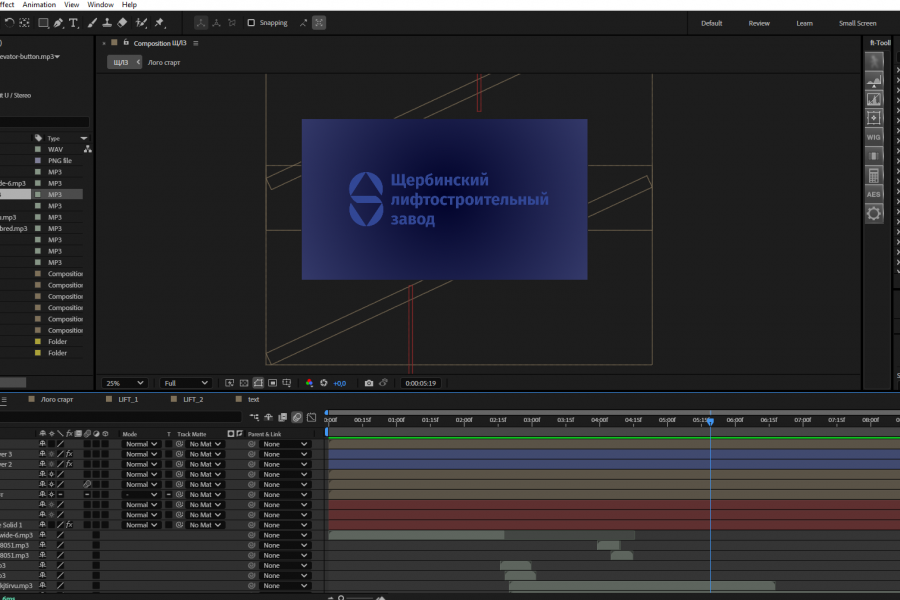The image size is (900, 600).
Task: Click the current time 0:00:05:19 display
Action: pyautogui.click(x=421, y=383)
